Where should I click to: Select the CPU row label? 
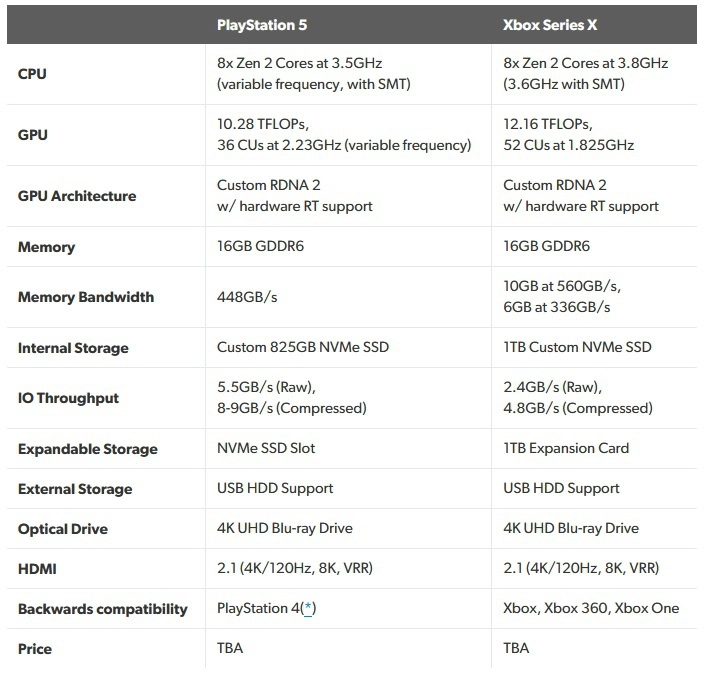[33, 73]
